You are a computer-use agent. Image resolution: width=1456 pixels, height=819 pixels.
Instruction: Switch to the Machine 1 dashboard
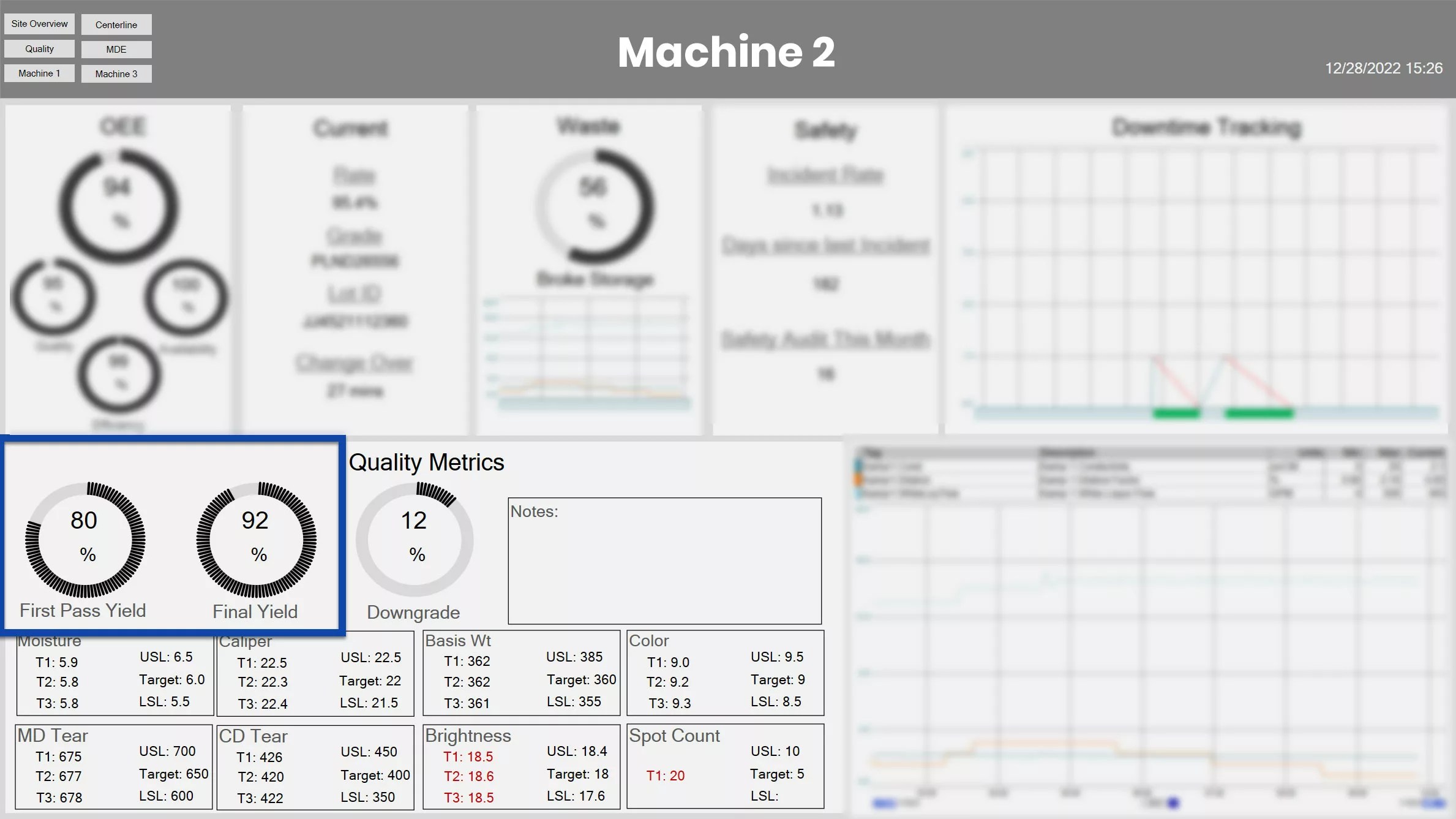click(39, 73)
